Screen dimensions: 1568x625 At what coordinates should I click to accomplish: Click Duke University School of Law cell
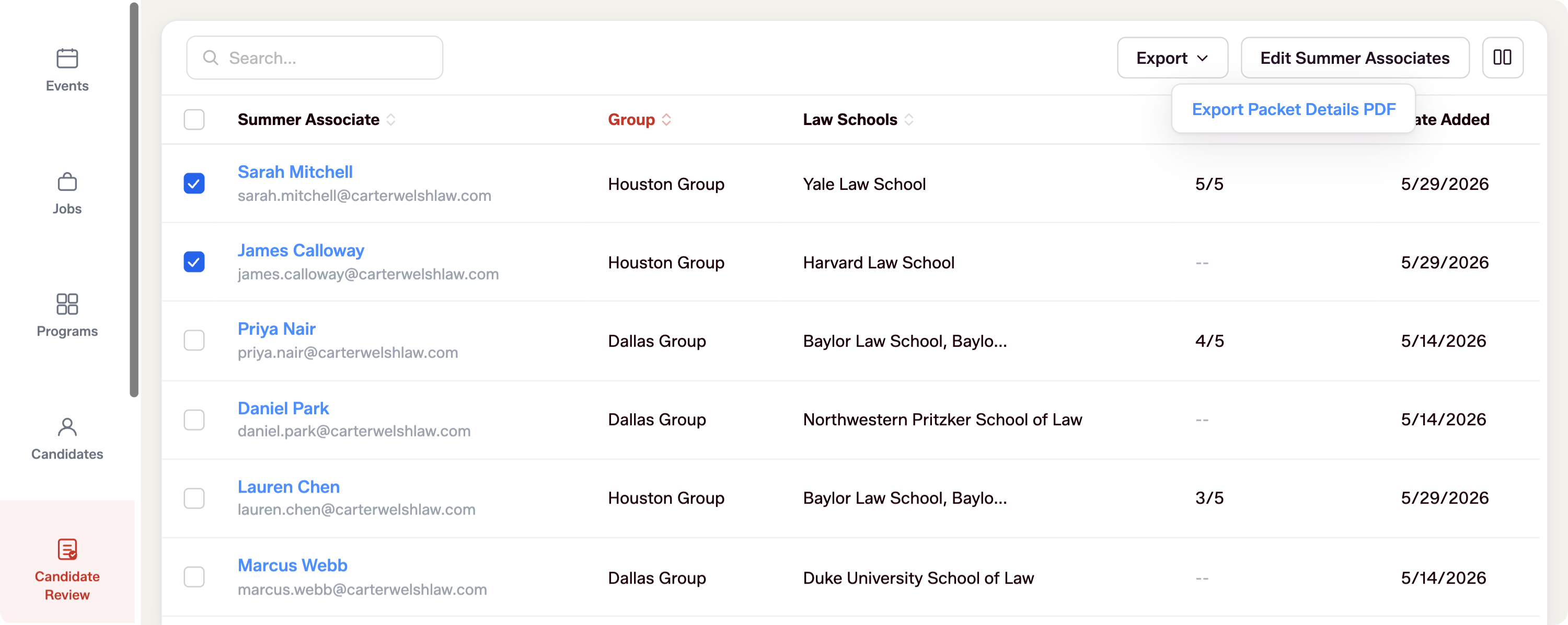pyautogui.click(x=918, y=578)
